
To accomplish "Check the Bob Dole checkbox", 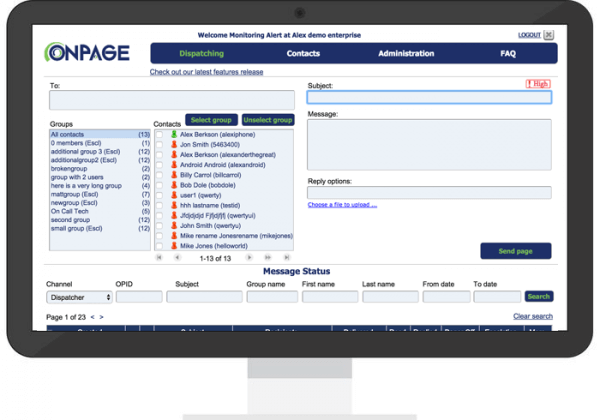I will pos(159,185).
